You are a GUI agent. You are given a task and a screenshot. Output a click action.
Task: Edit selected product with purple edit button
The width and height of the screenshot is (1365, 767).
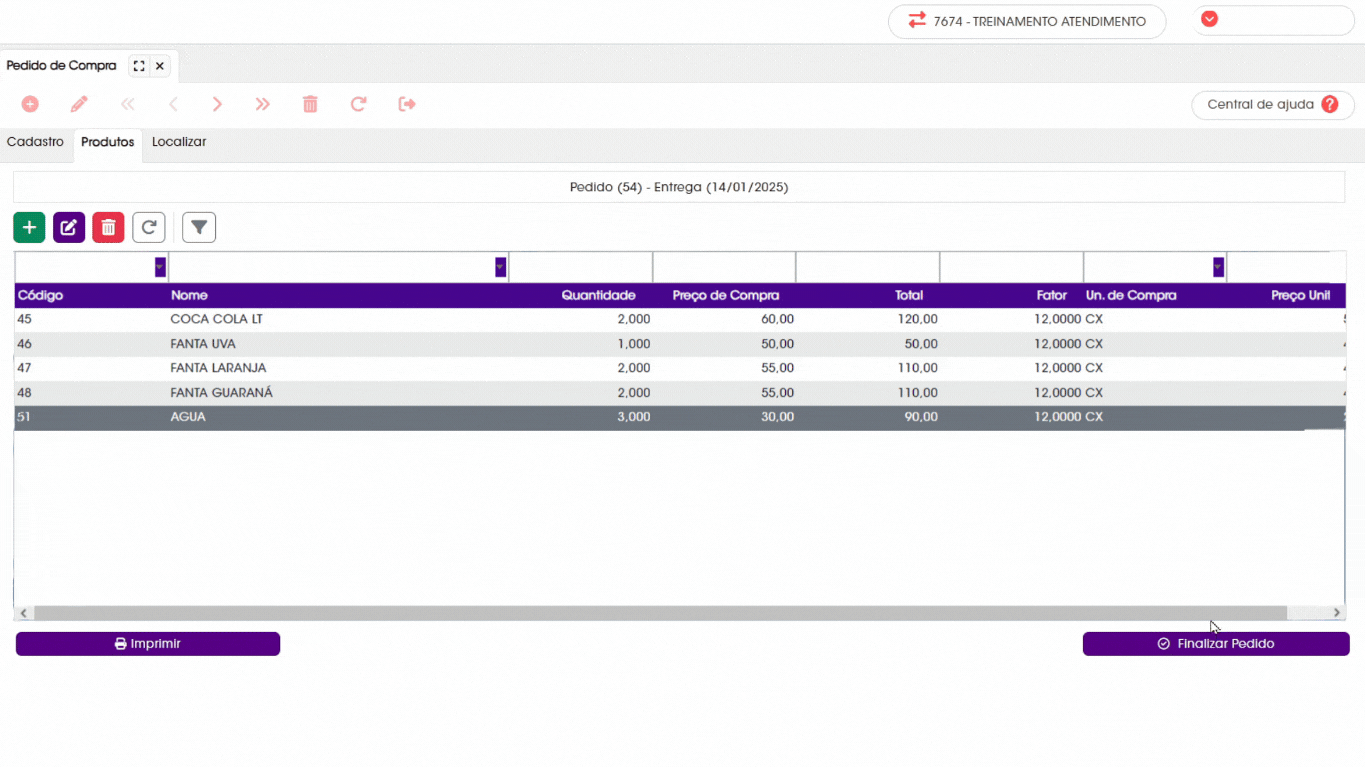click(x=69, y=228)
